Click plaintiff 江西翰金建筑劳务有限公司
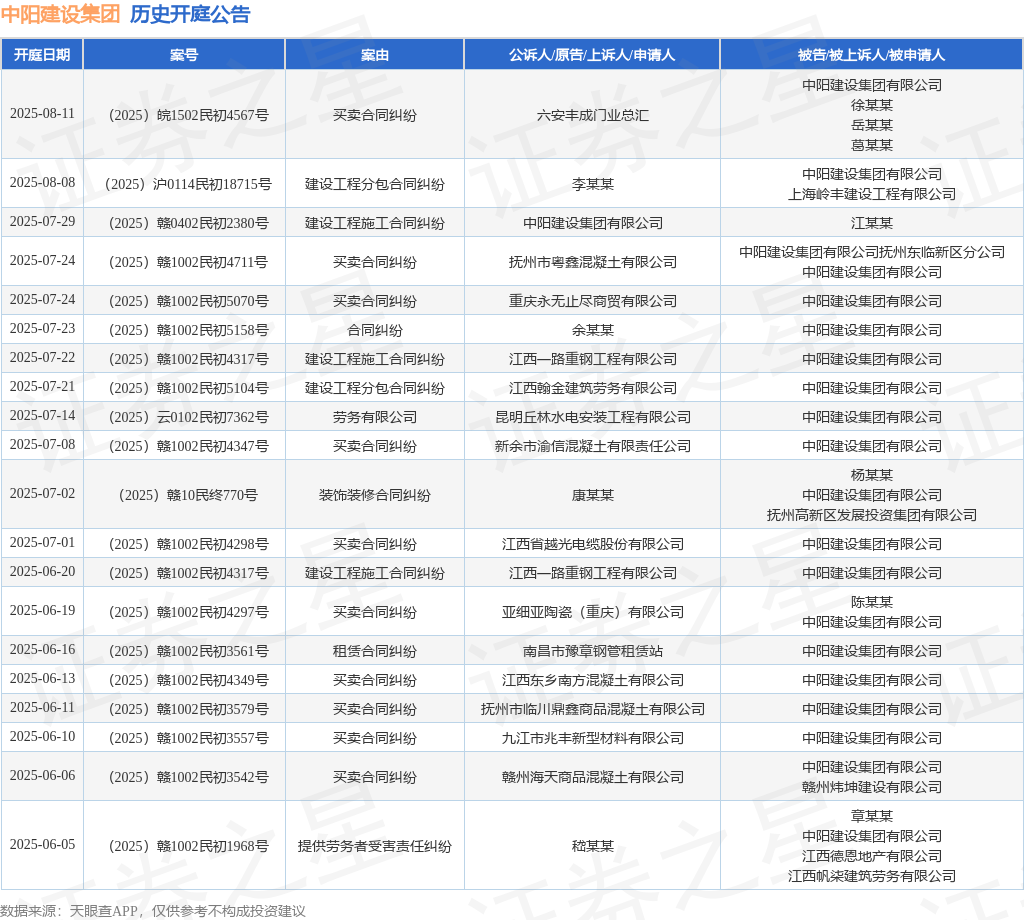1024x920 pixels. (x=593, y=389)
